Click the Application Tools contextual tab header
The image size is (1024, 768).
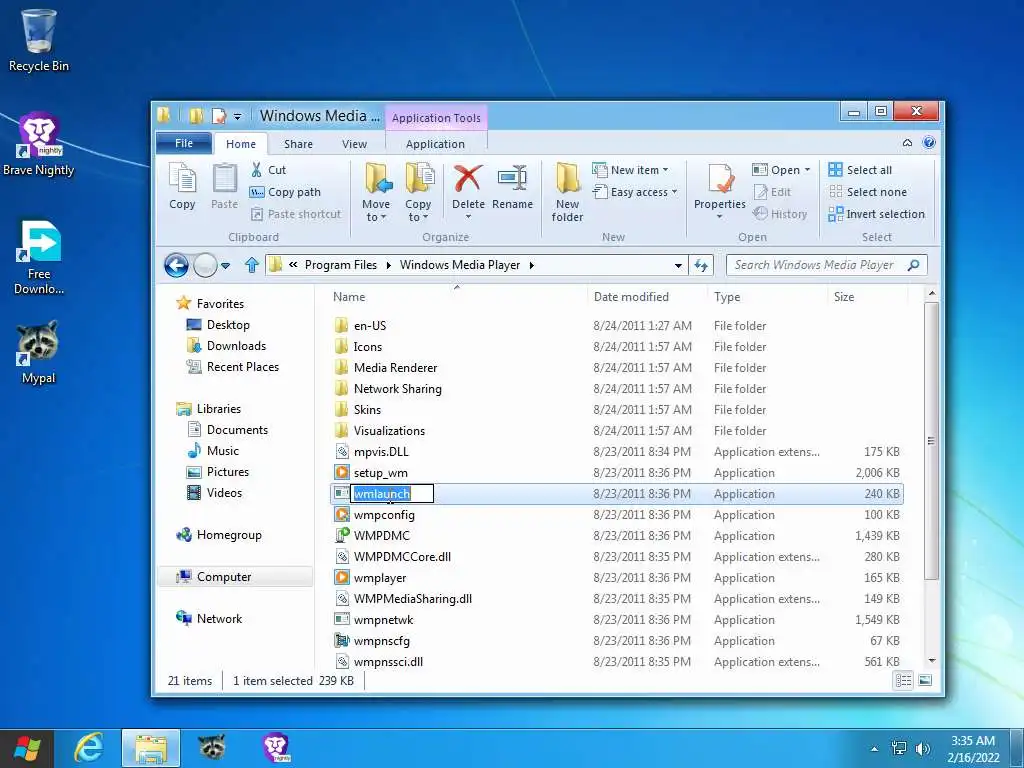click(x=436, y=118)
